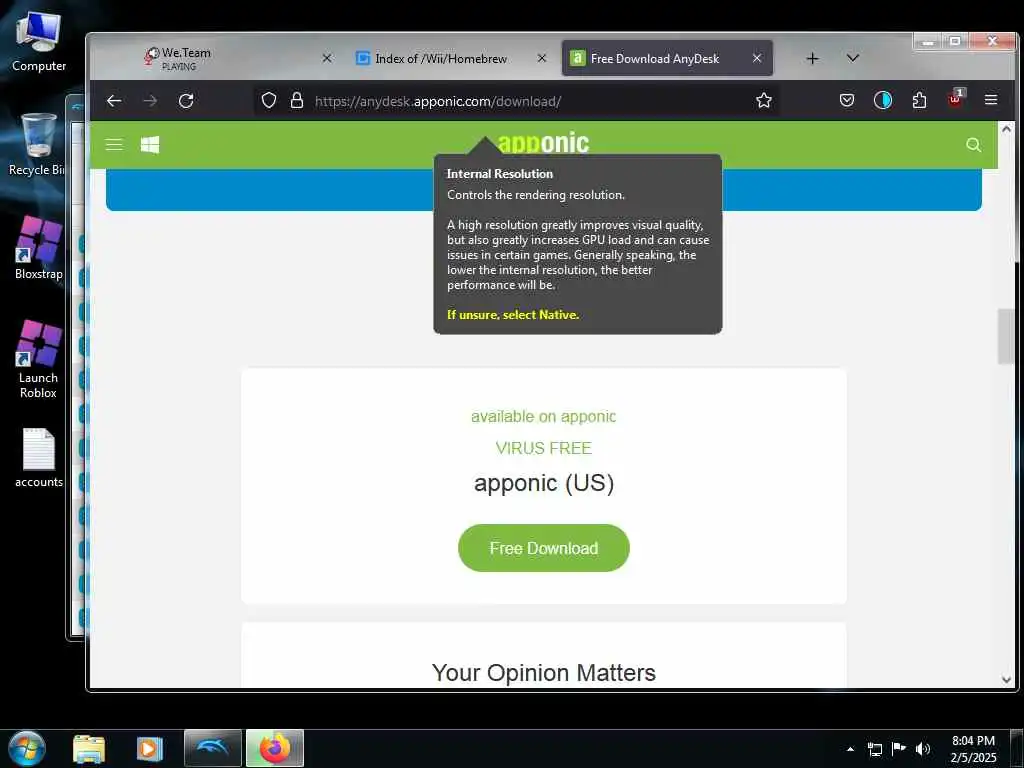Click the scrollbar up arrow
The height and width of the screenshot is (768, 1024).
pos(1006,129)
